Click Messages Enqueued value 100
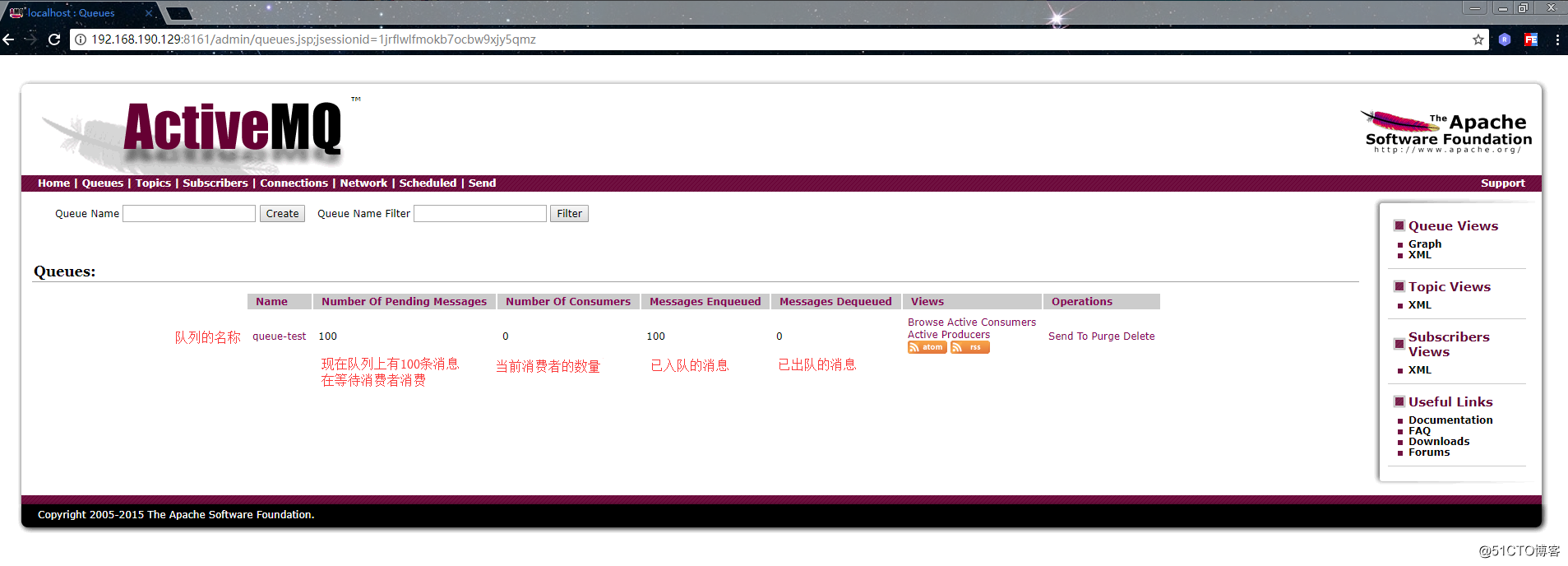Screen dimensions: 1568x566 tap(655, 336)
